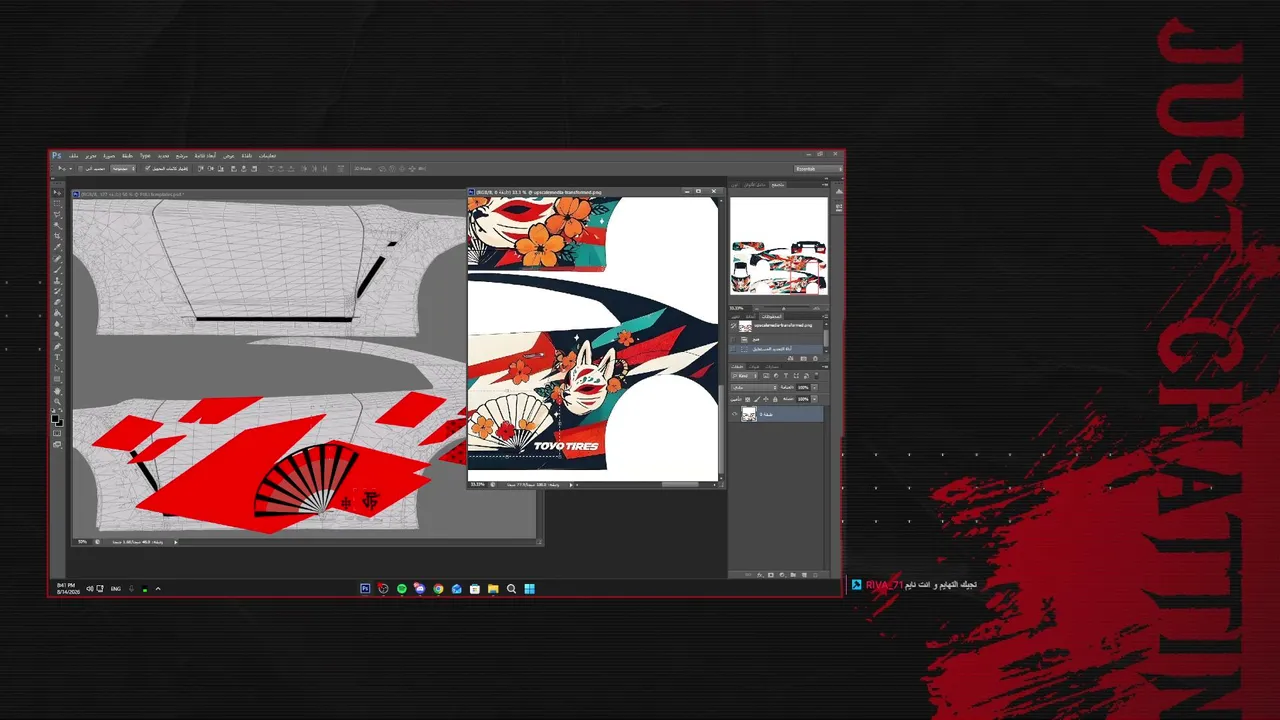Viewport: 1280px width, 720px height.
Task: Open the تحرير (Edit) menu
Action: [91, 156]
